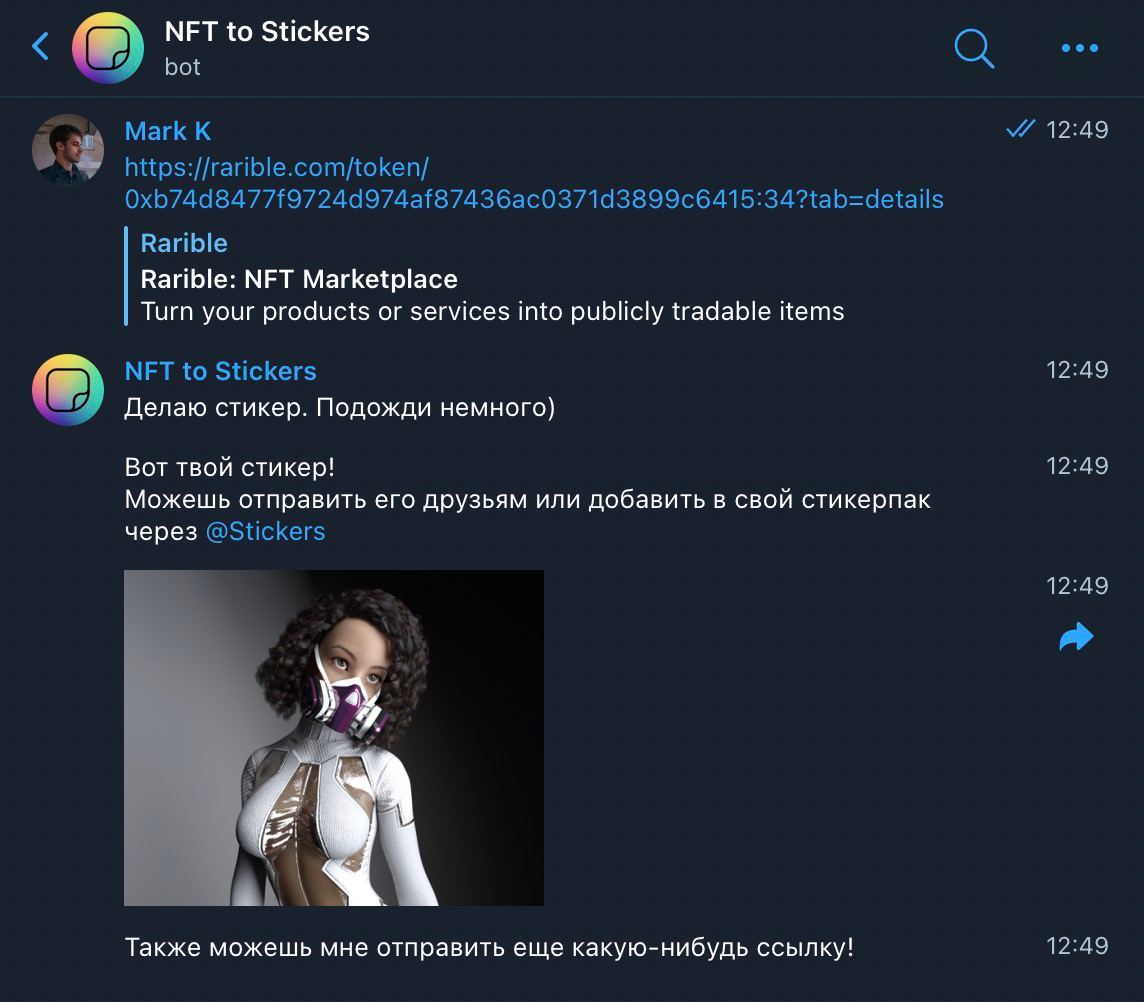Open the masked woman sticker image
Viewport: 1144px width, 1002px height.
[x=334, y=738]
